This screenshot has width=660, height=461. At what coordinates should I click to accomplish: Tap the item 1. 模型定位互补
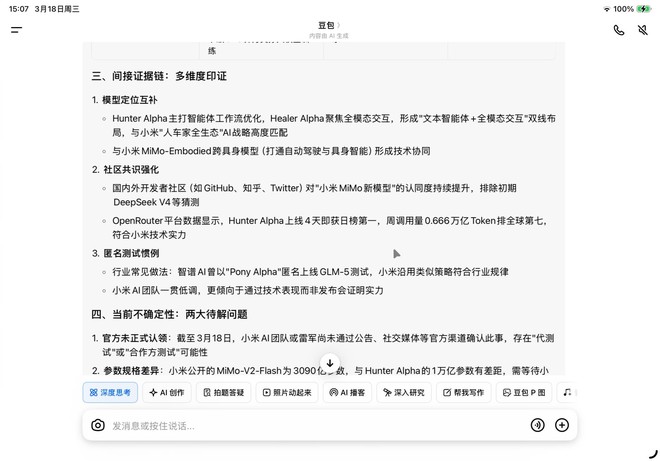[125, 100]
